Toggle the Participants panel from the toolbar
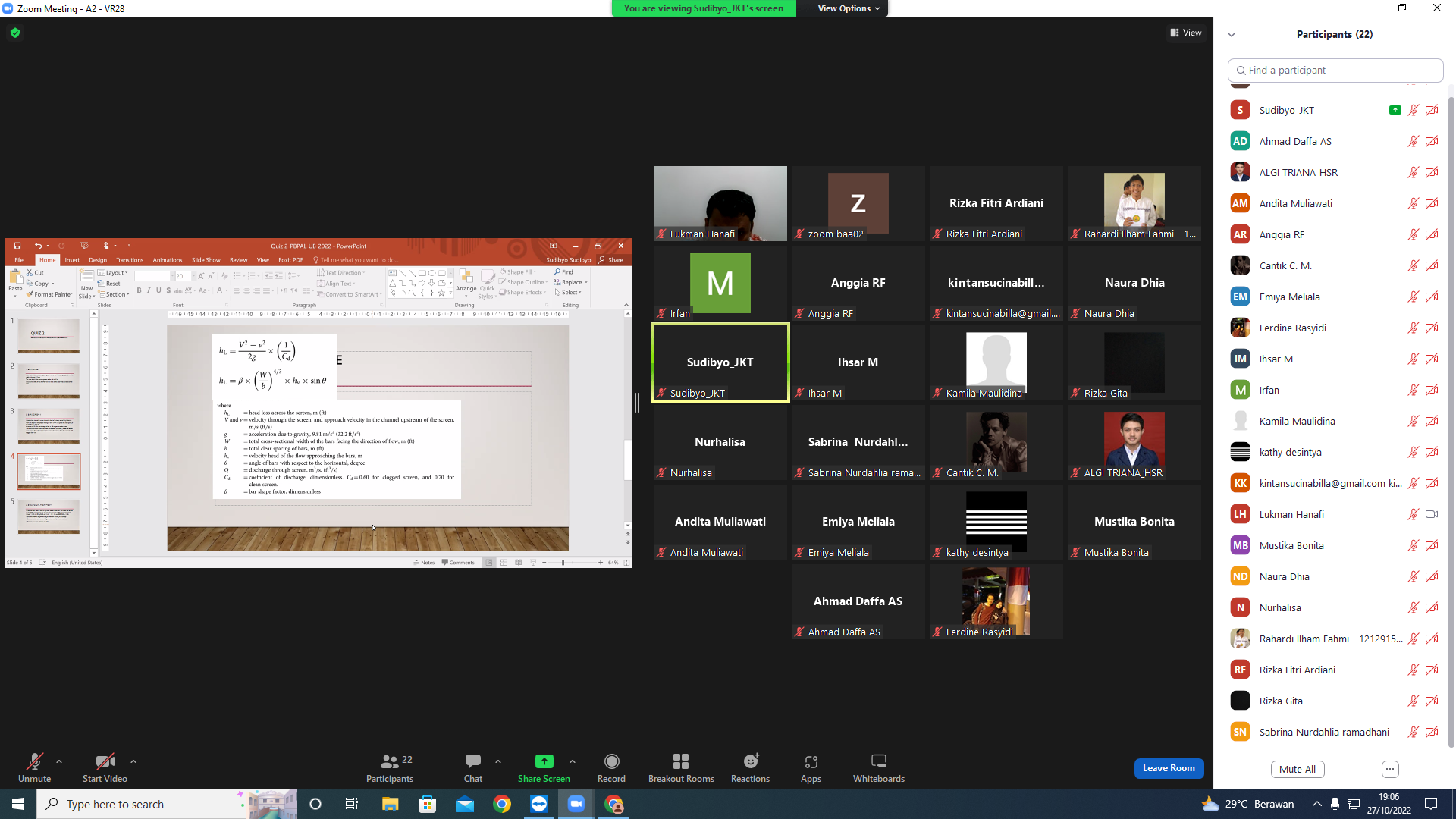Screen dimensions: 1456x819 (390, 767)
